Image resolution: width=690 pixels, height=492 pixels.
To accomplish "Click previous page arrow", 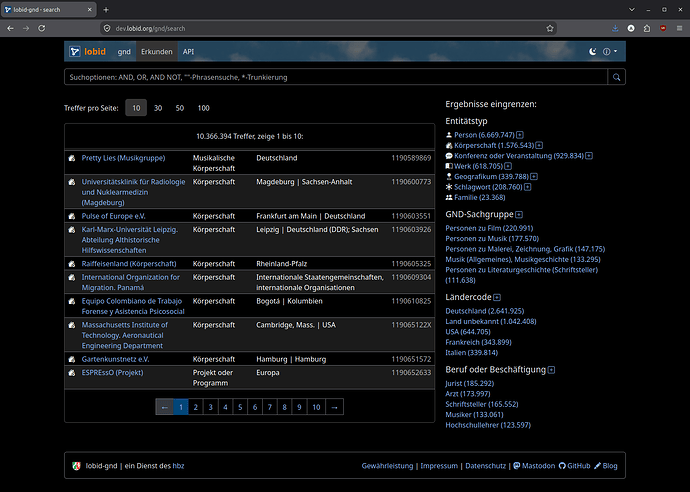I will click(165, 407).
